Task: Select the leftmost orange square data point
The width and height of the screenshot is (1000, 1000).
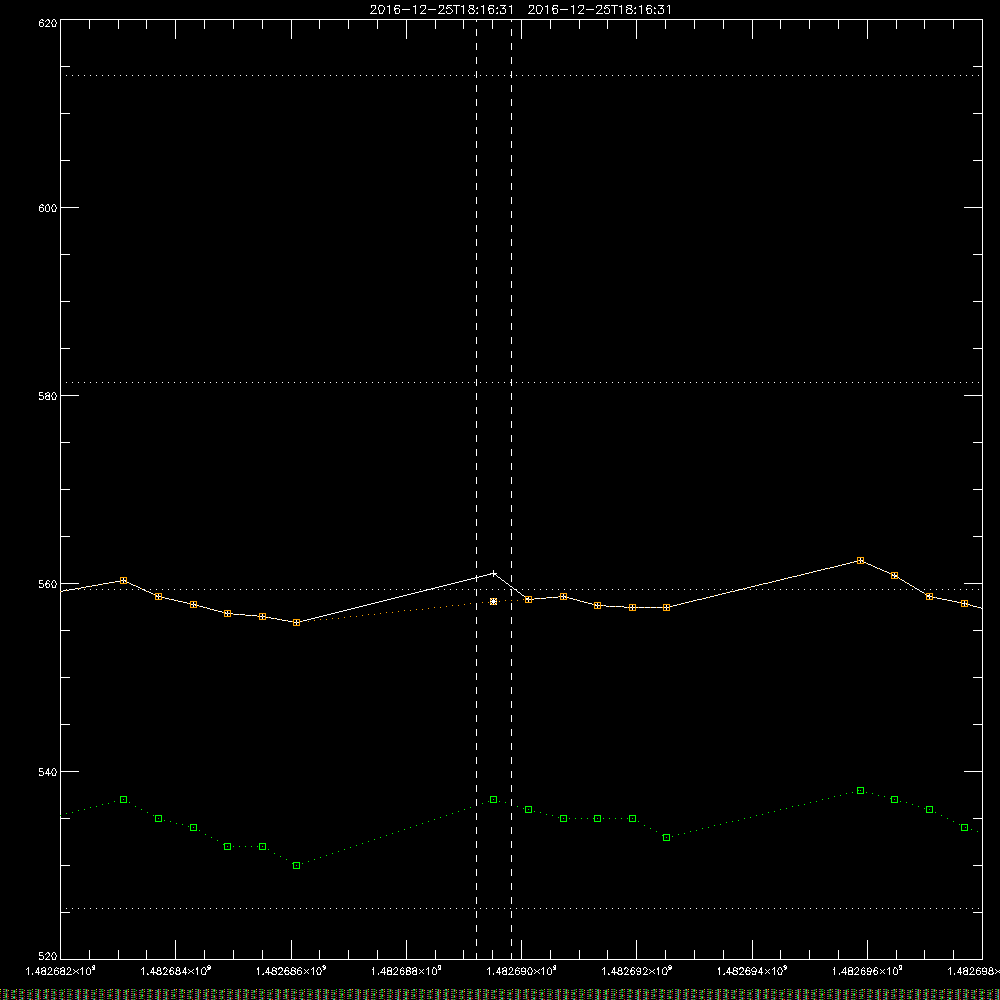Action: (124, 580)
